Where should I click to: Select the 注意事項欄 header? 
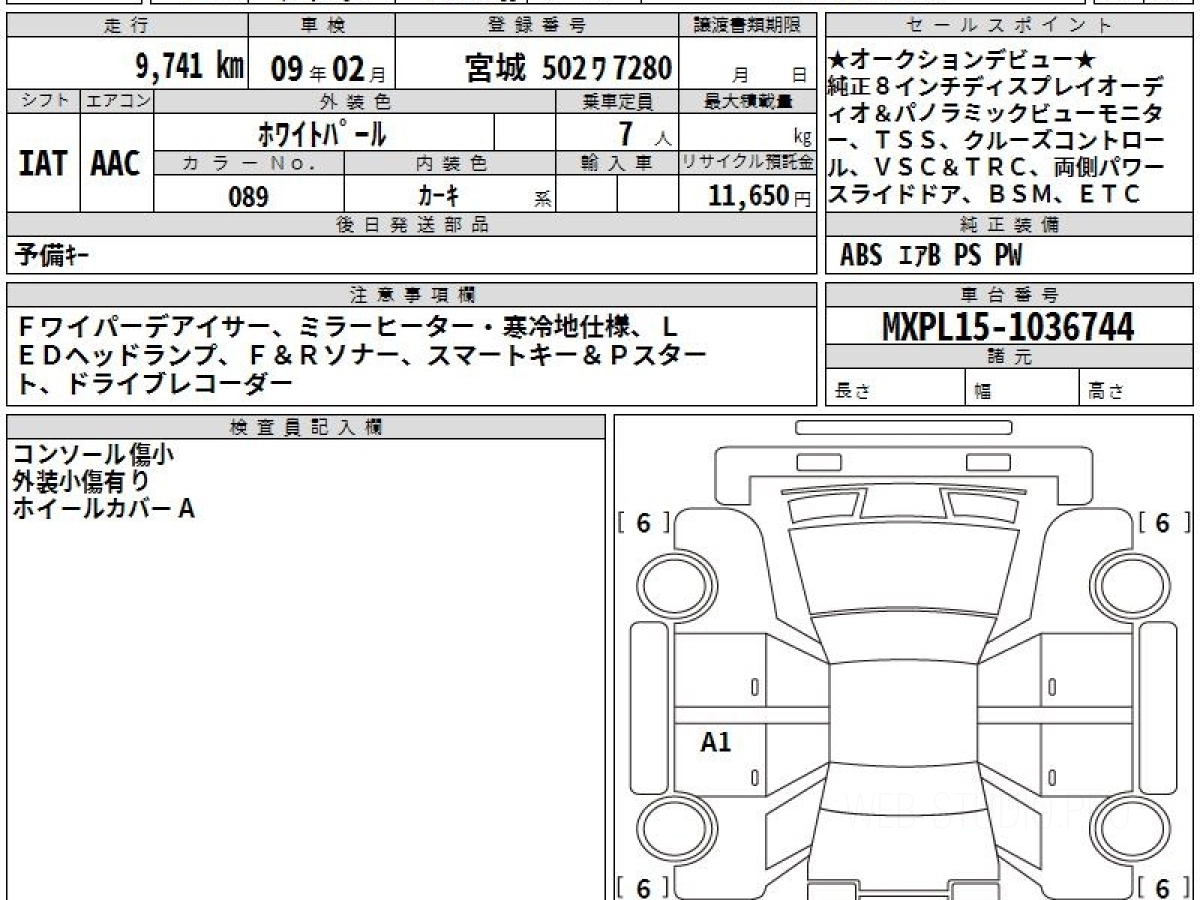click(x=411, y=294)
